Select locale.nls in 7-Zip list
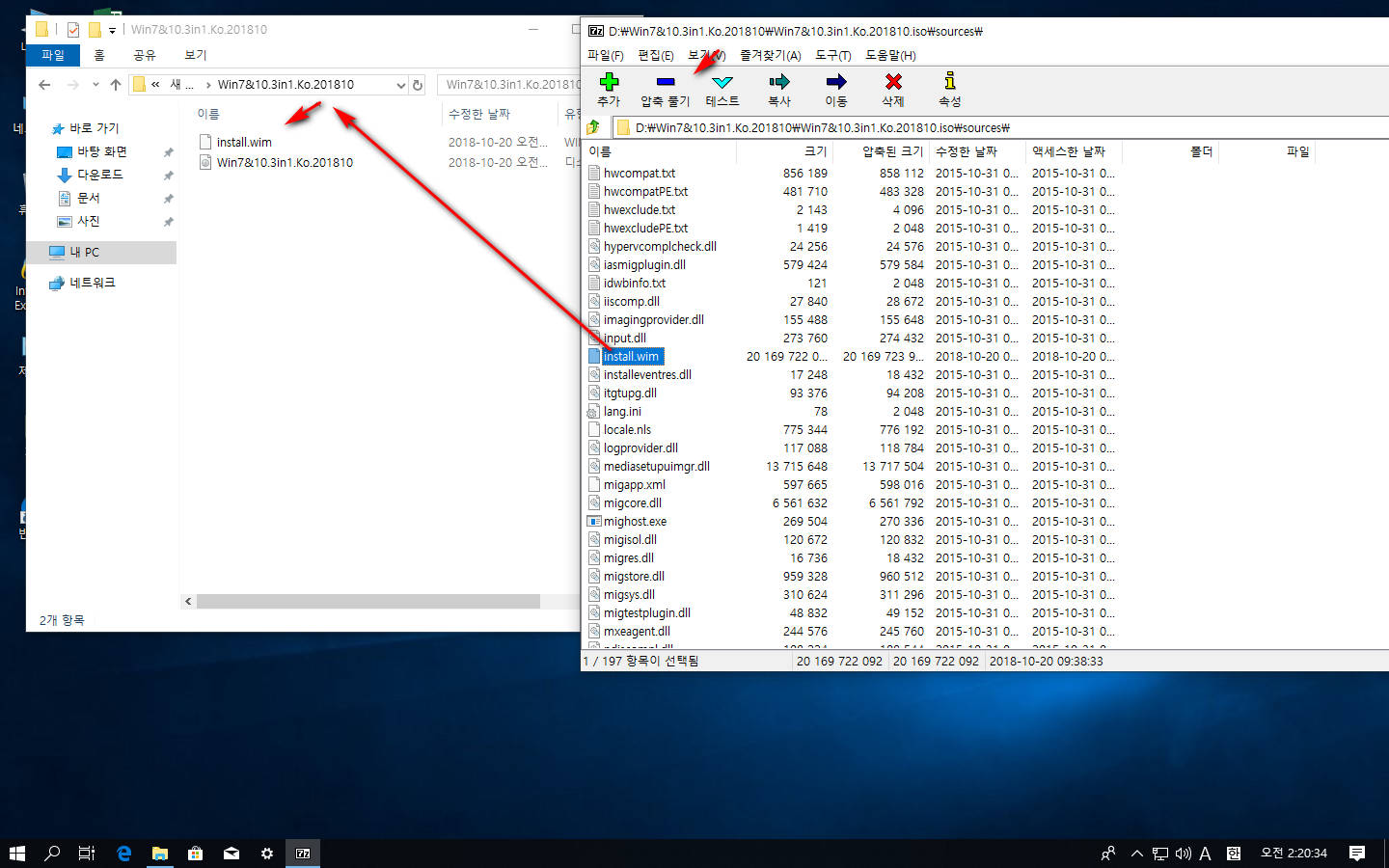This screenshot has width=1389, height=868. pyautogui.click(x=627, y=430)
